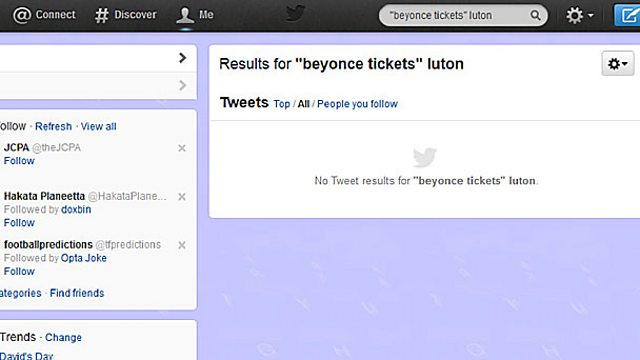The image size is (640, 360).
Task: Open settings gear dropdown in top bar
Action: tap(579, 16)
